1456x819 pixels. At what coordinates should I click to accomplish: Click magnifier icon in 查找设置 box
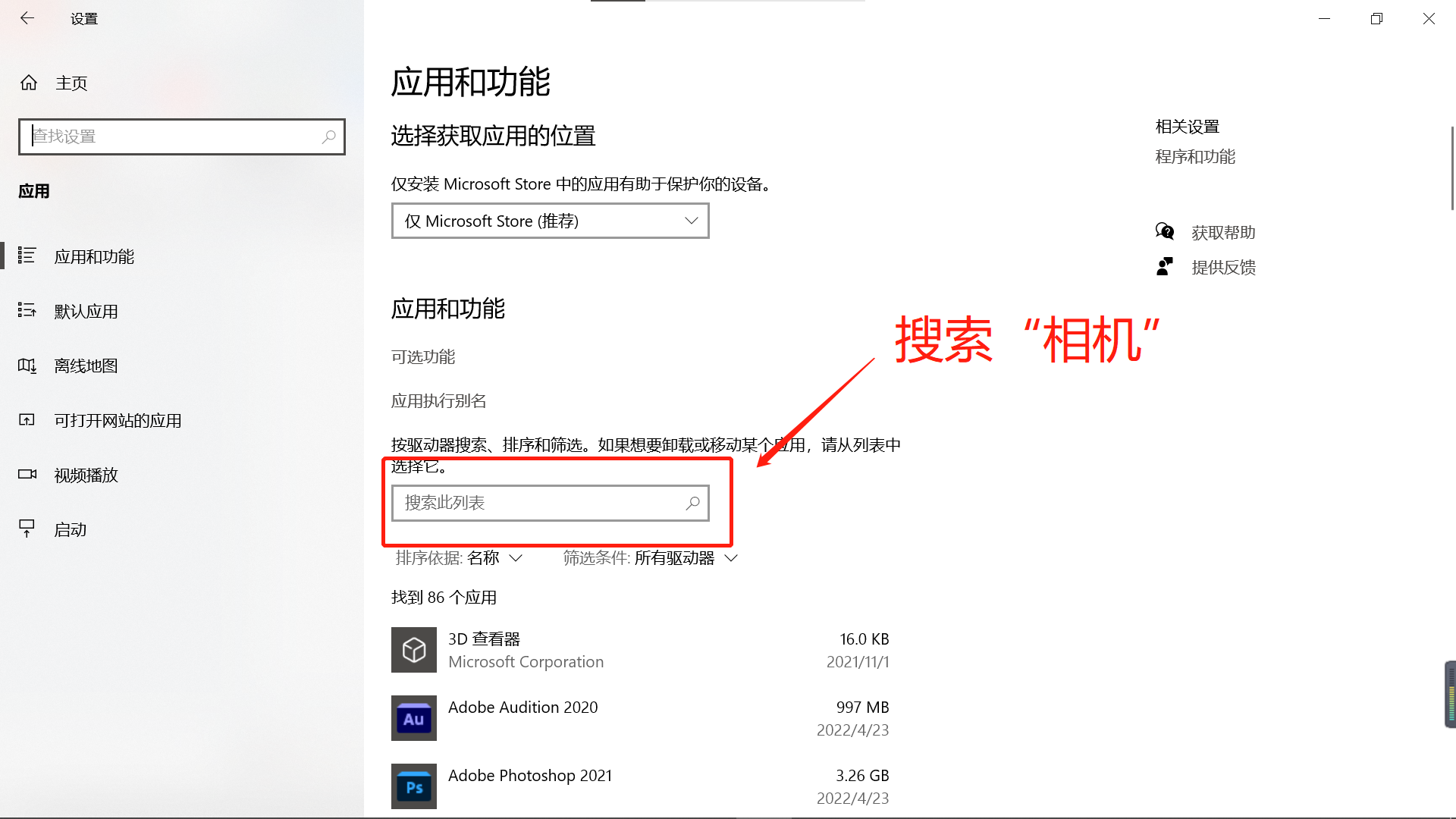tap(328, 136)
